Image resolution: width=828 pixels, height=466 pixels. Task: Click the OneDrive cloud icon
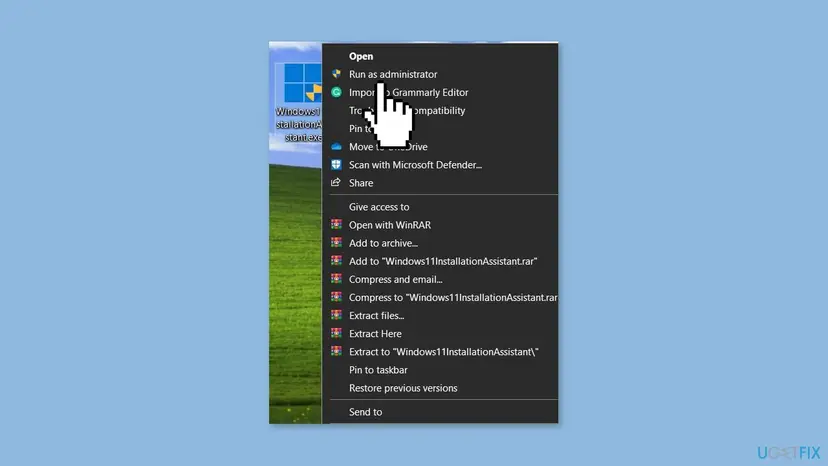click(x=336, y=146)
